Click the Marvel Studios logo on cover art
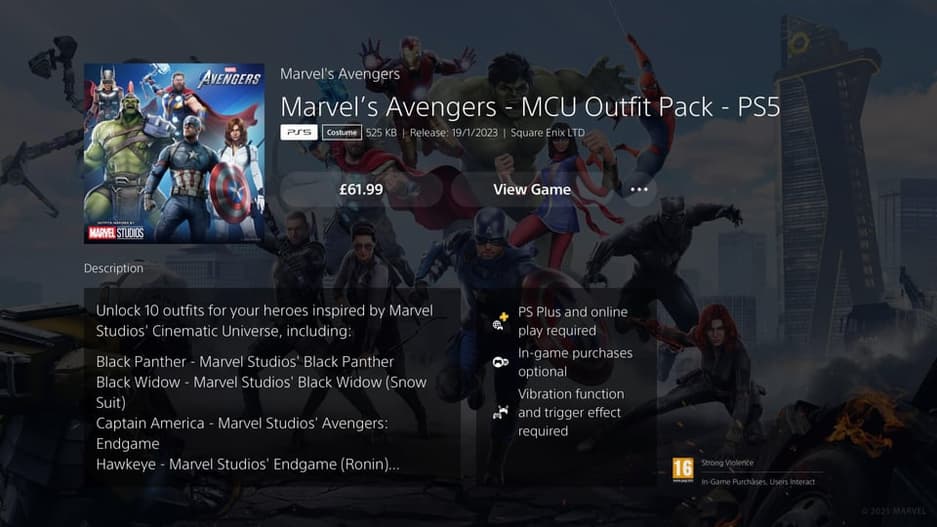 (116, 232)
